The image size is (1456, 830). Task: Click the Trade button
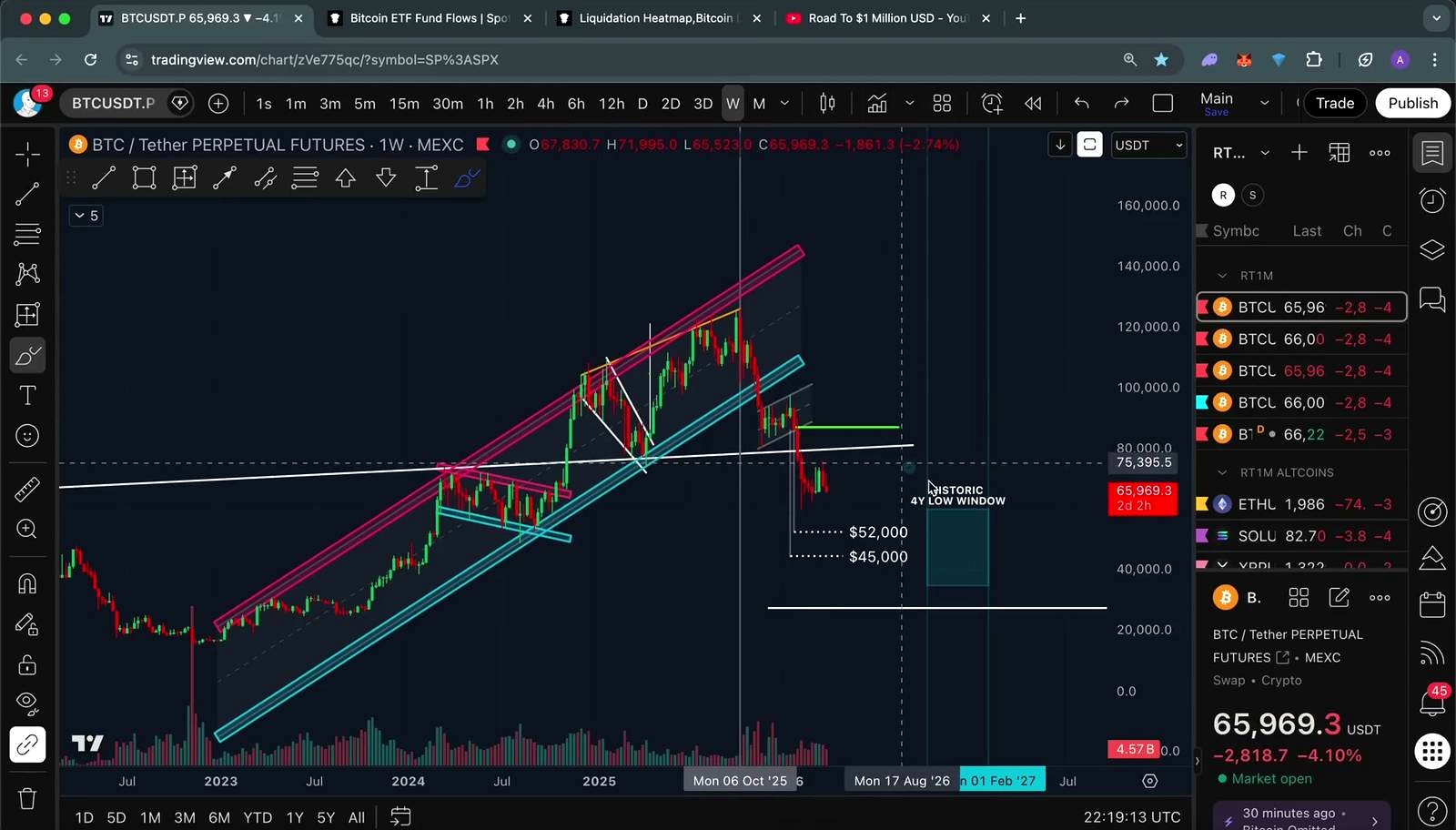coord(1335,104)
